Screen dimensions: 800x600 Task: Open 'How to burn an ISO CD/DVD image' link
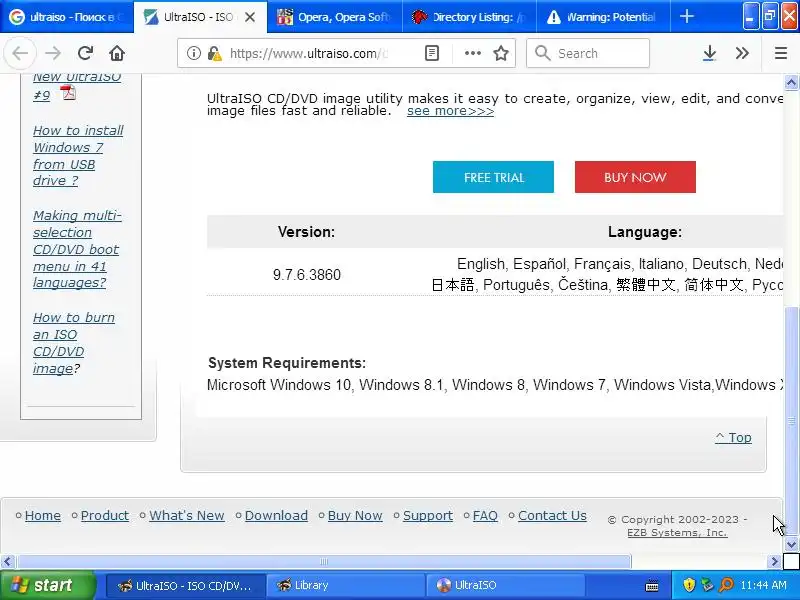[x=74, y=343]
